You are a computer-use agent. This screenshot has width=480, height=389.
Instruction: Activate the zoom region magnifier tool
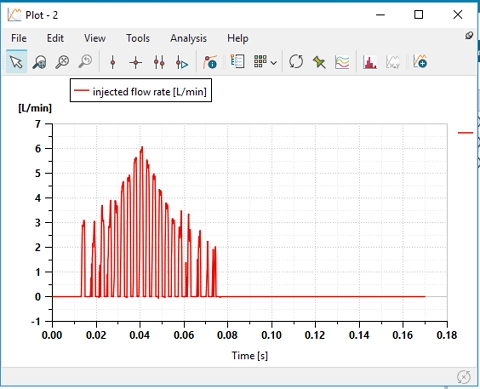pyautogui.click(x=39, y=62)
